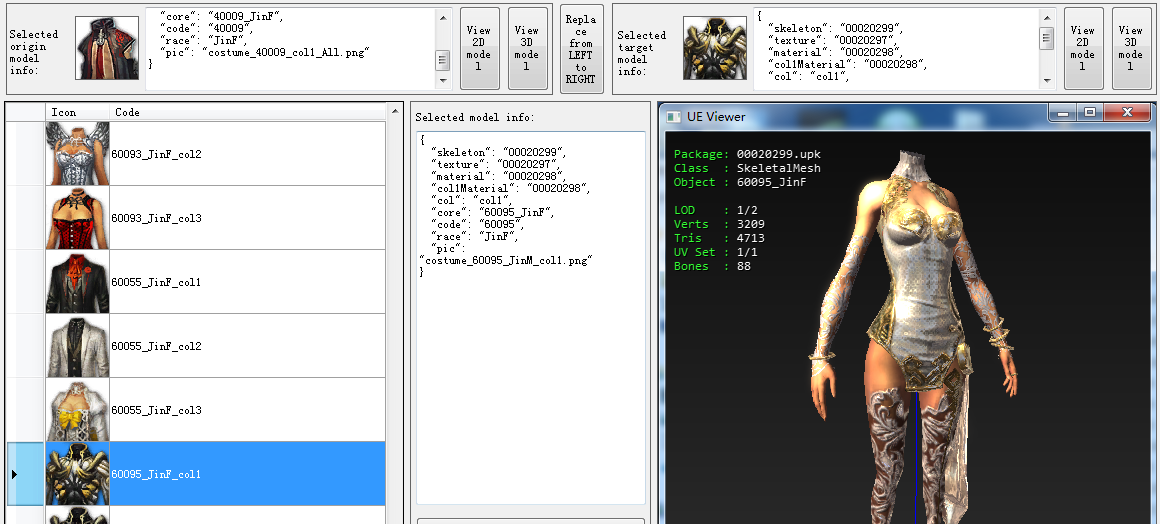Click the origin info scrollbar thumb
The image size is (1160, 524).
tap(443, 60)
